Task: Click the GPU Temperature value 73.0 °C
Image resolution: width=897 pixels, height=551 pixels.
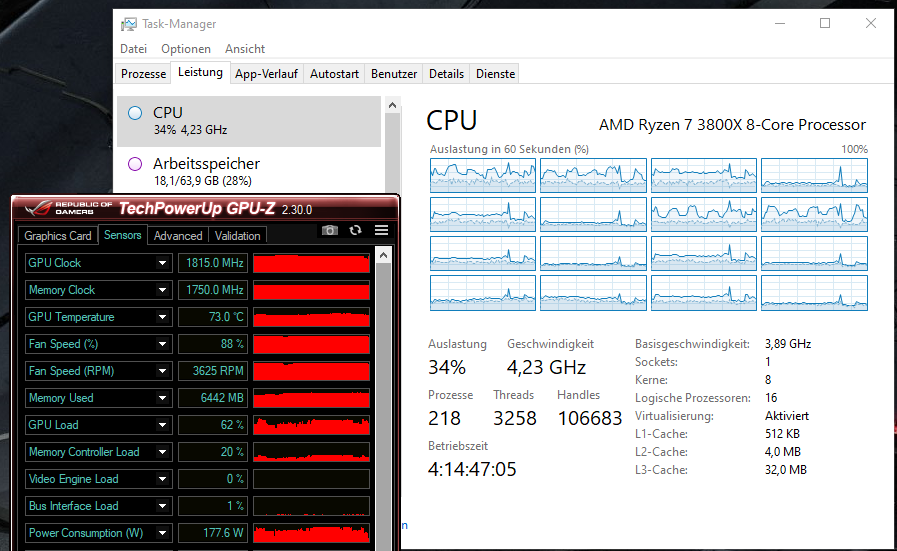Action: tap(213, 317)
